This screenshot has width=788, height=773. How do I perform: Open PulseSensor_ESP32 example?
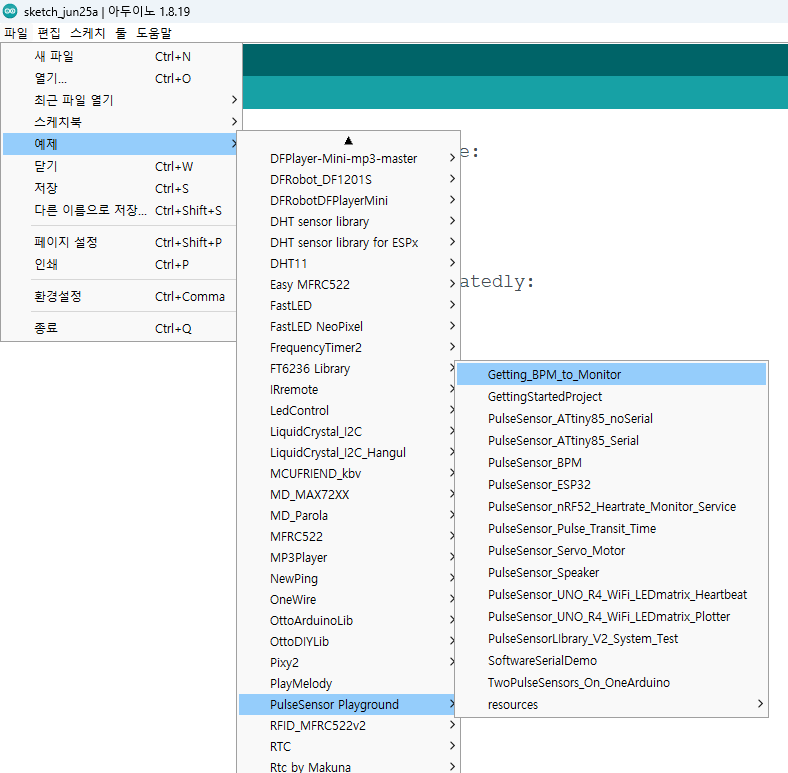tap(612, 485)
